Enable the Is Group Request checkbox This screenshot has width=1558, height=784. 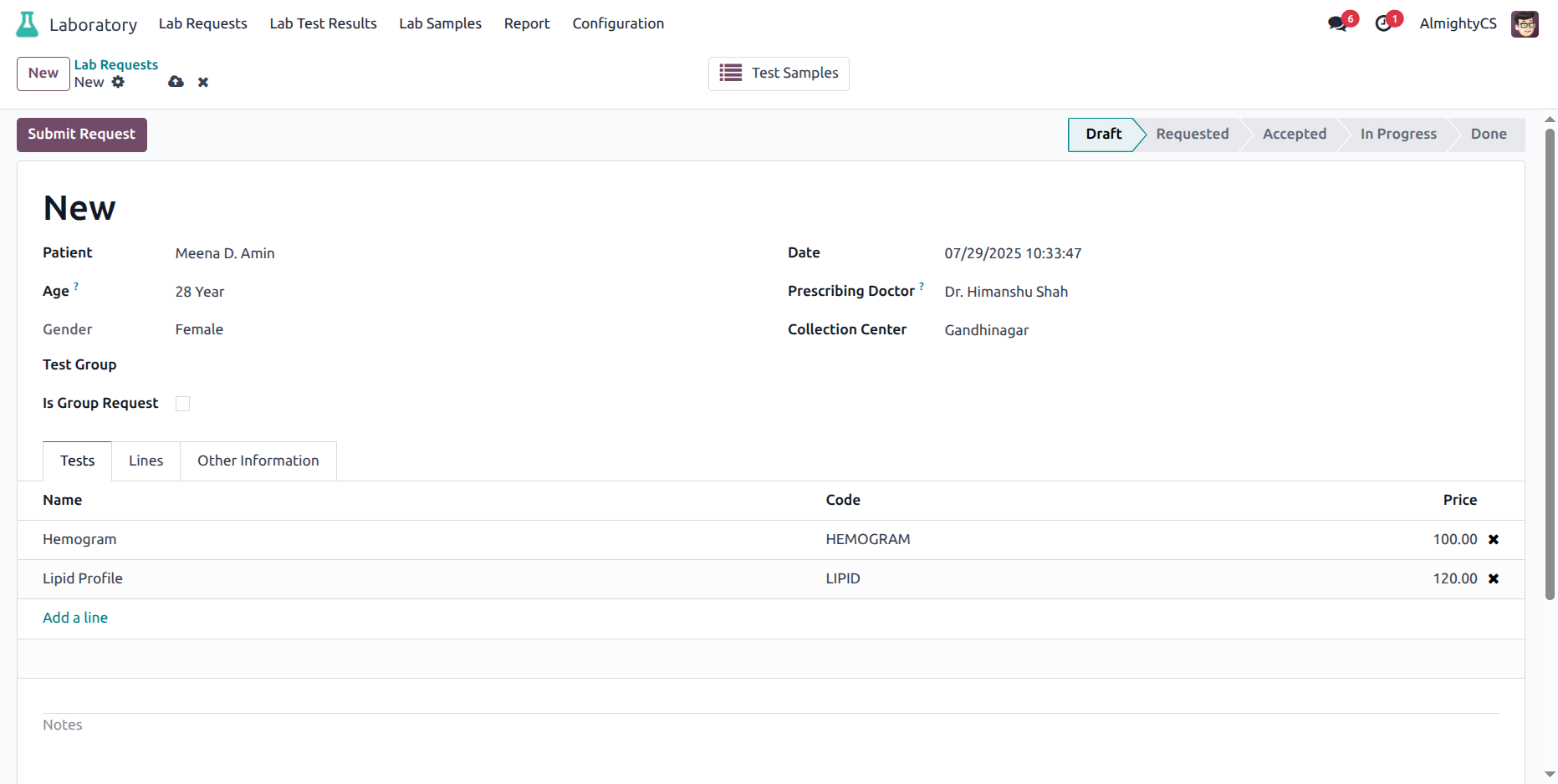[182, 404]
